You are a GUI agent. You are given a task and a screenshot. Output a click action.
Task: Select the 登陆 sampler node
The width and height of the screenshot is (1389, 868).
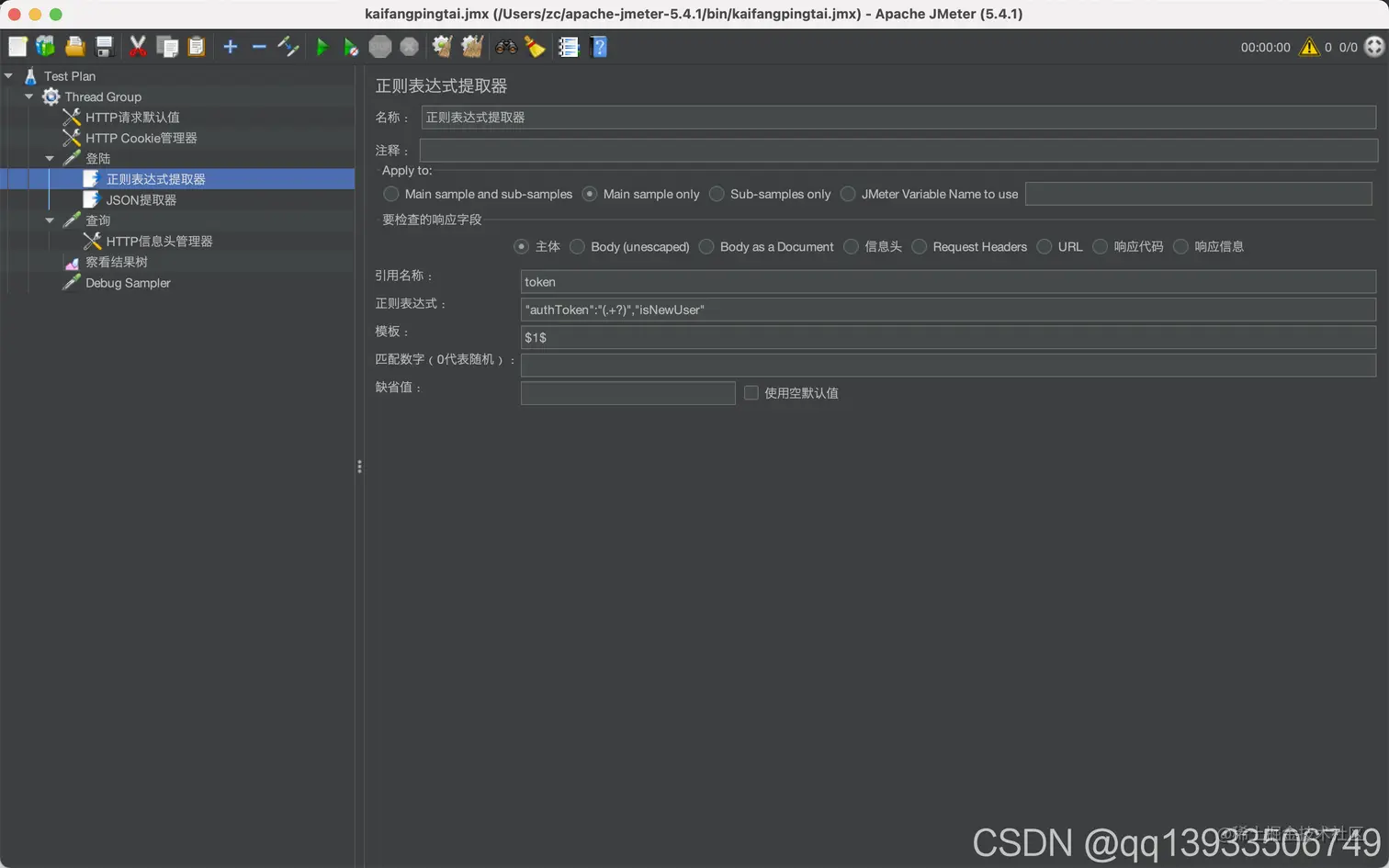[x=97, y=159]
